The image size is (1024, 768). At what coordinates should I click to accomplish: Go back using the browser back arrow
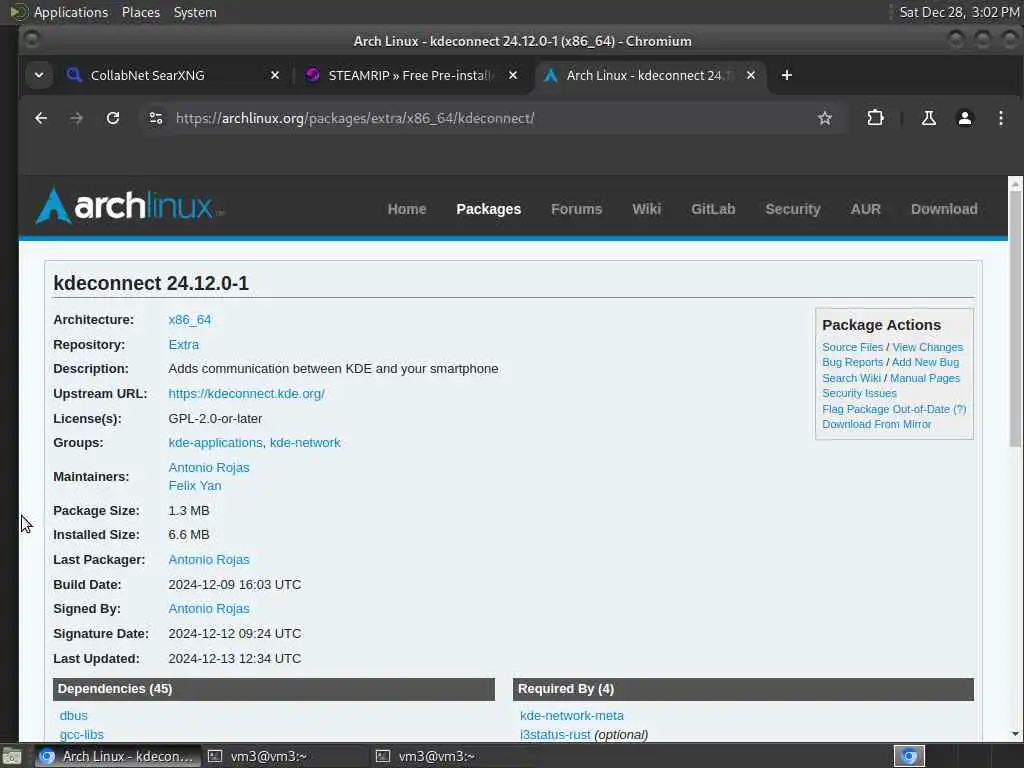coord(41,118)
